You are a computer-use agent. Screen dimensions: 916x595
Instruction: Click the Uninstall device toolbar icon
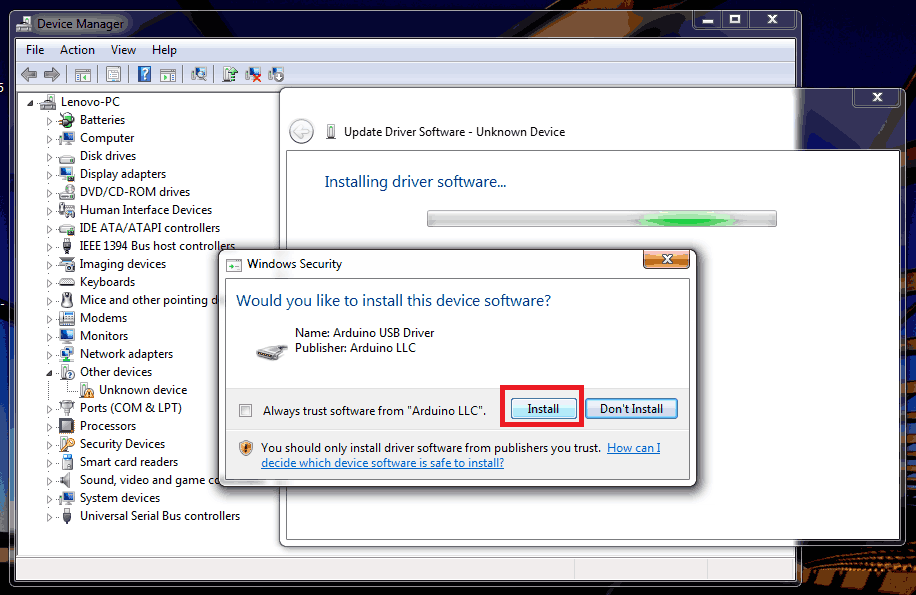pos(252,74)
